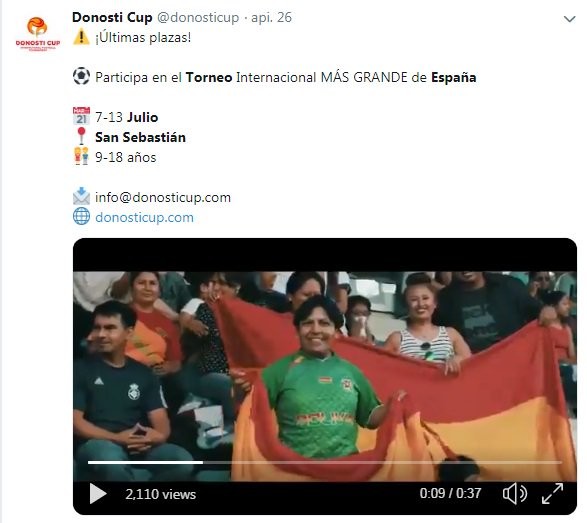Visit the donosticup.com link
The width and height of the screenshot is (587, 523).
coord(144,218)
